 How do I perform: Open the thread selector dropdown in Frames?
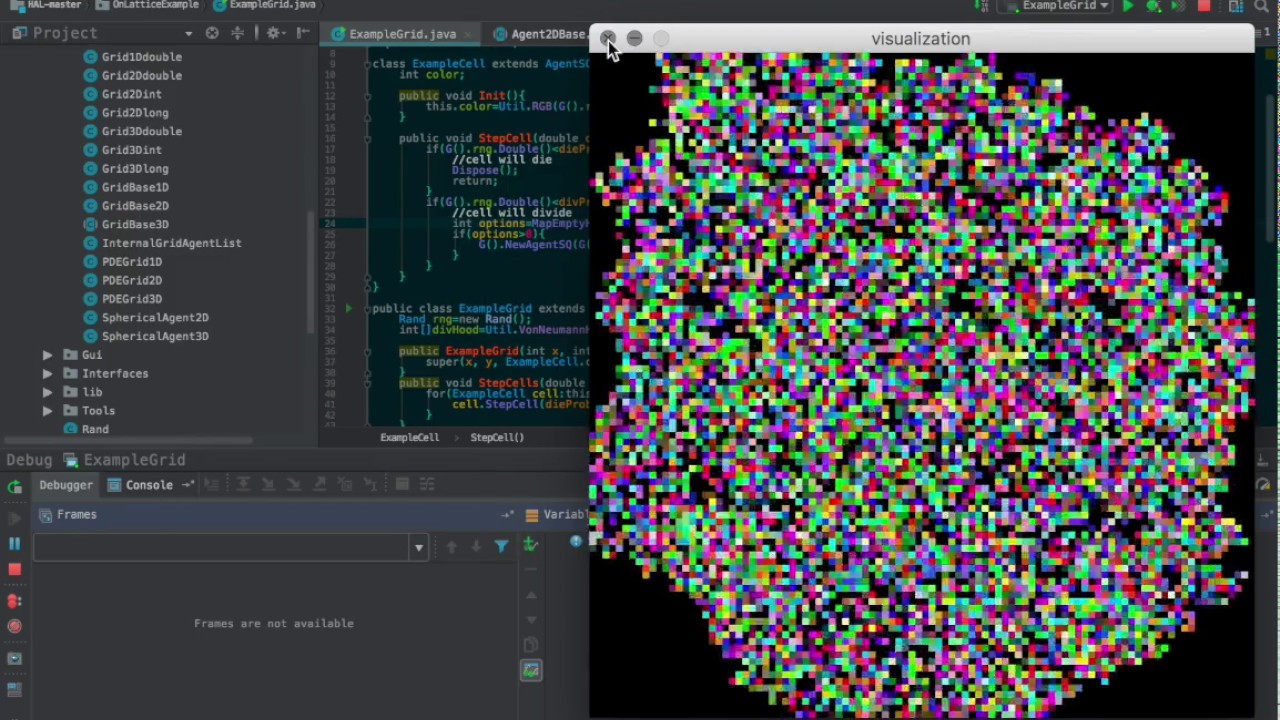419,547
